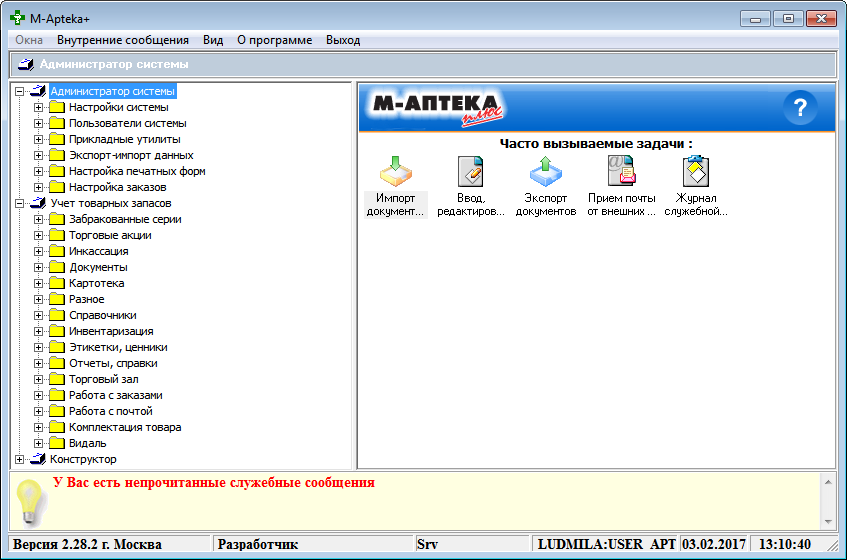Image resolution: width=847 pixels, height=560 pixels.
Task: Open the Экспорт документов icon
Action: click(546, 173)
